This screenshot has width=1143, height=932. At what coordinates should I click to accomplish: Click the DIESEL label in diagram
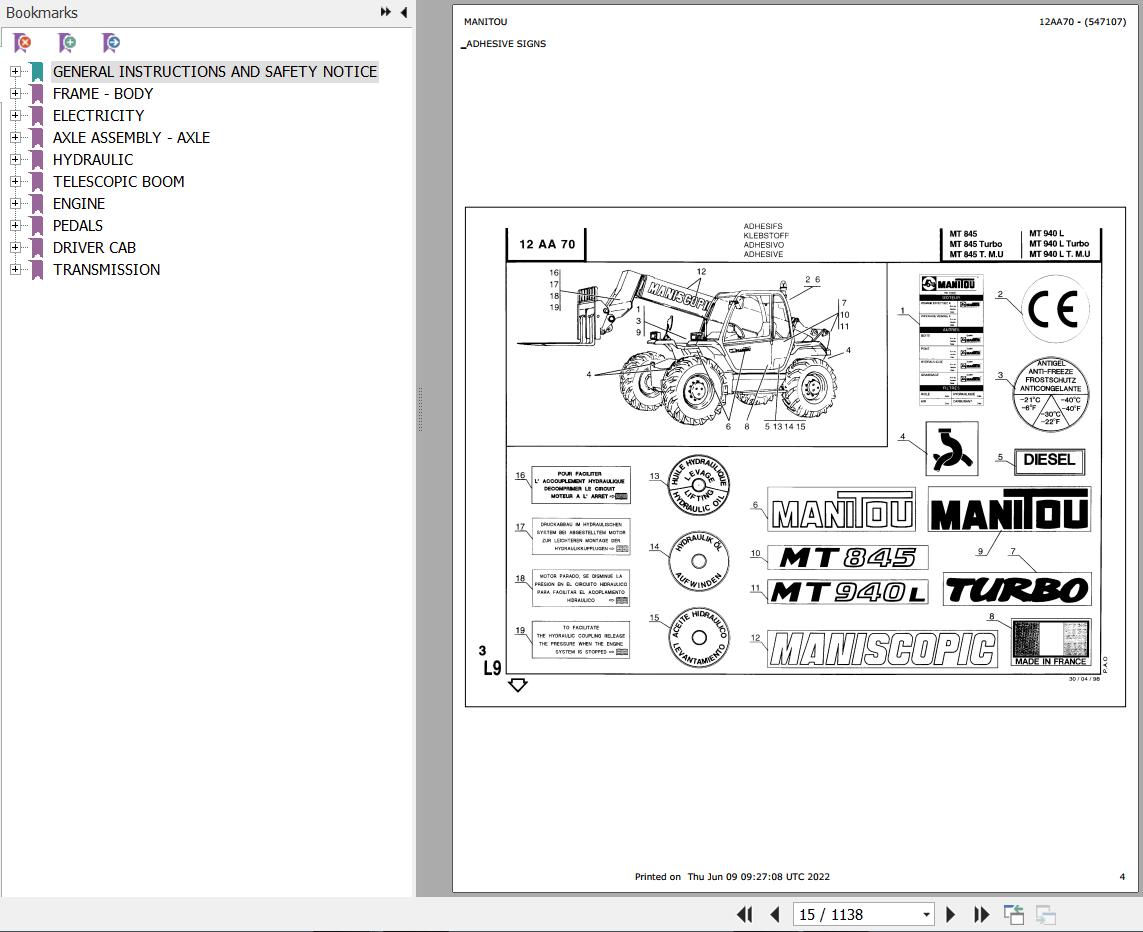[x=1049, y=460]
